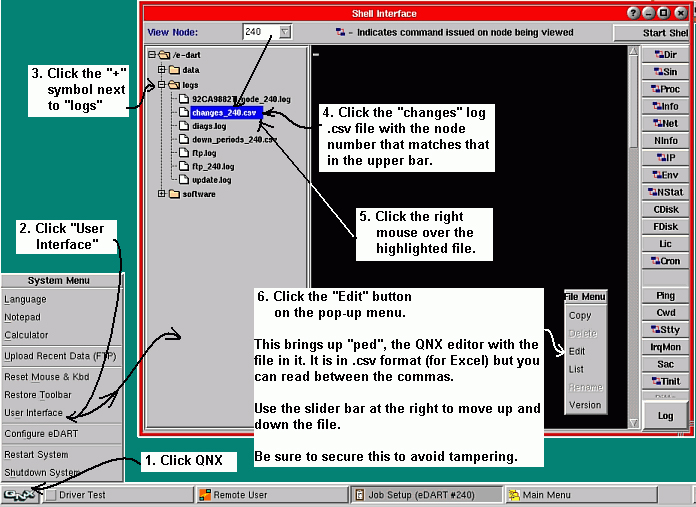Click the Env command button
The width and height of the screenshot is (696, 507).
(x=665, y=175)
